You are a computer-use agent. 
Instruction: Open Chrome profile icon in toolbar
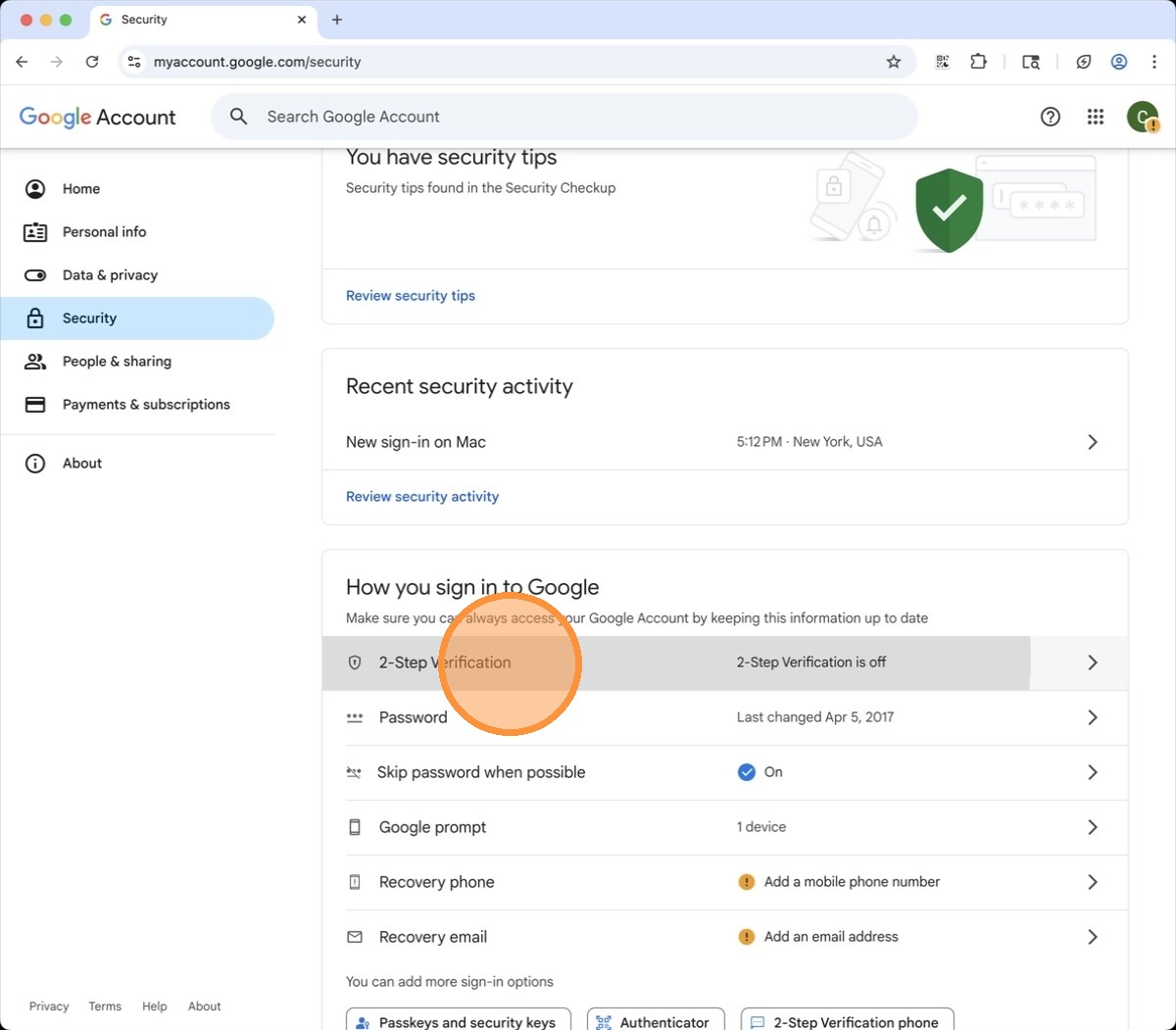coord(1118,62)
